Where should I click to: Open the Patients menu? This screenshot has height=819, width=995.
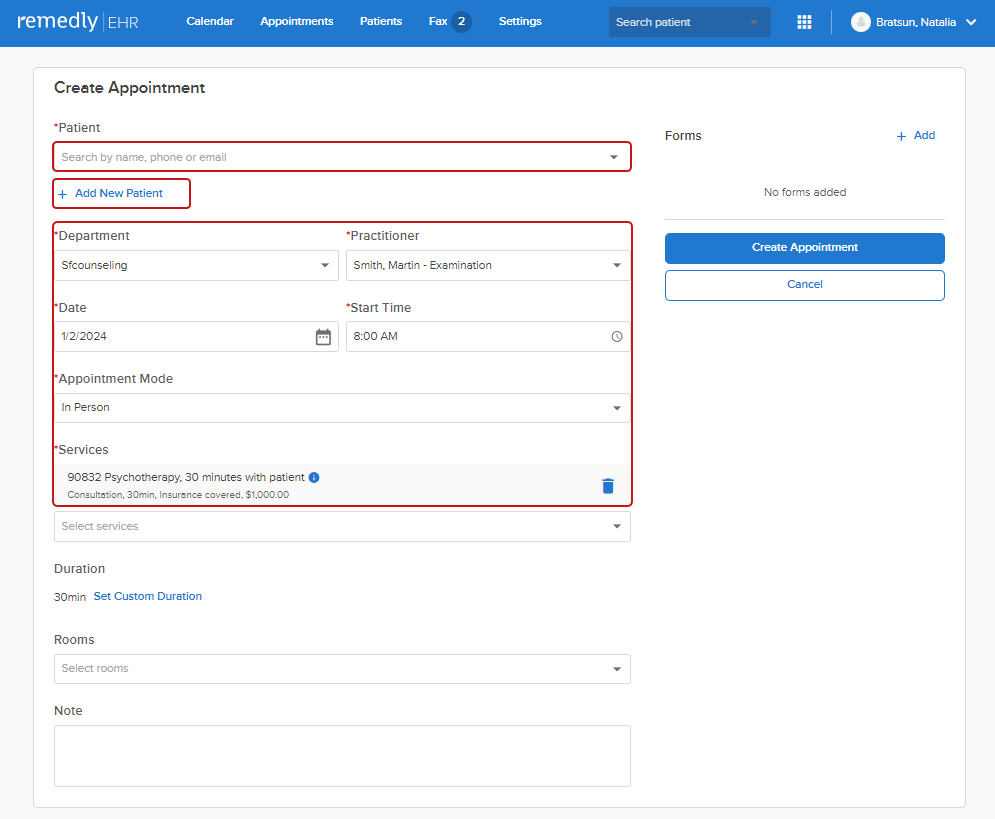pos(381,21)
